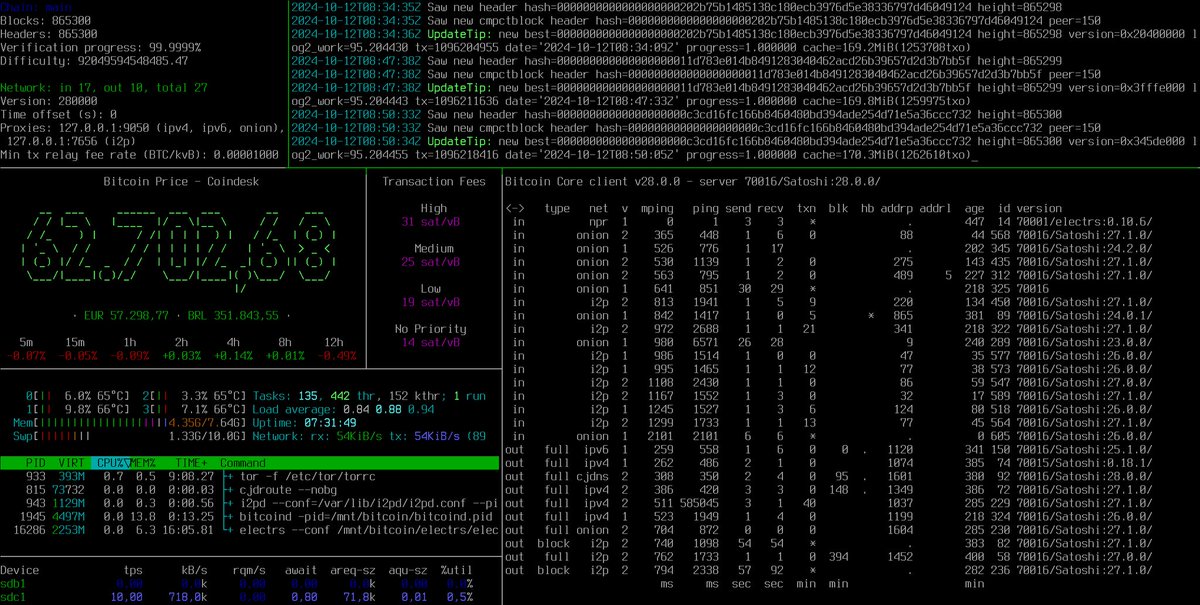Click the TIME+ column header in htop
The width and height of the screenshot is (1200, 605).
coord(193,463)
